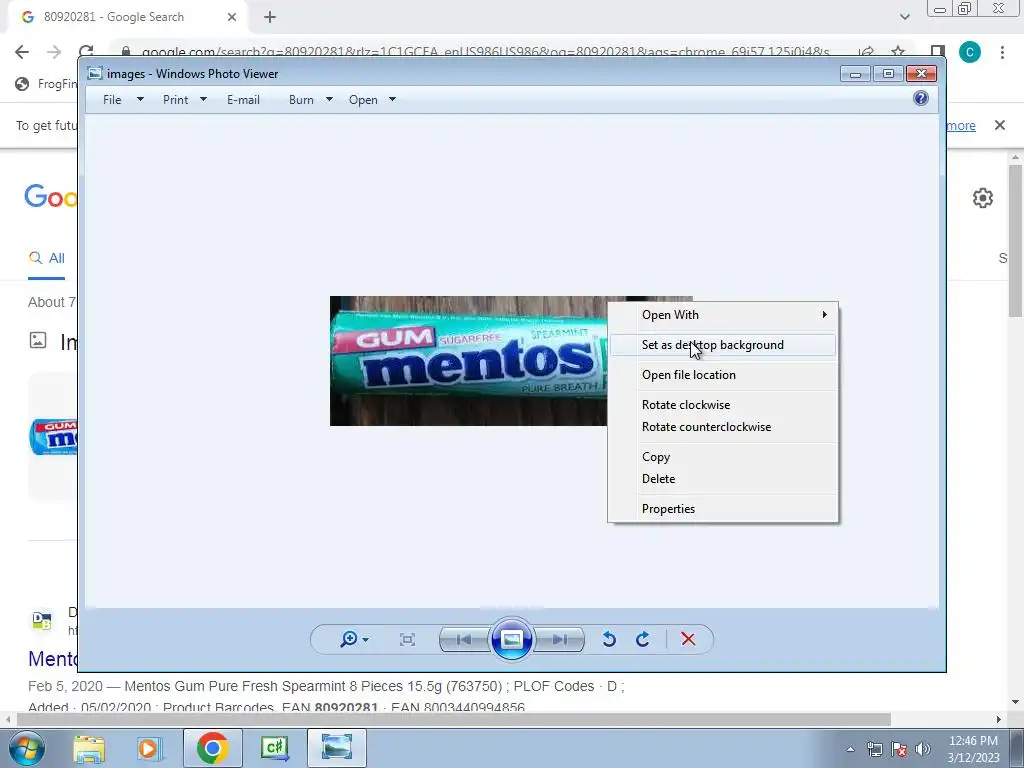Open a new Chrome tab
1024x768 pixels.
point(270,17)
